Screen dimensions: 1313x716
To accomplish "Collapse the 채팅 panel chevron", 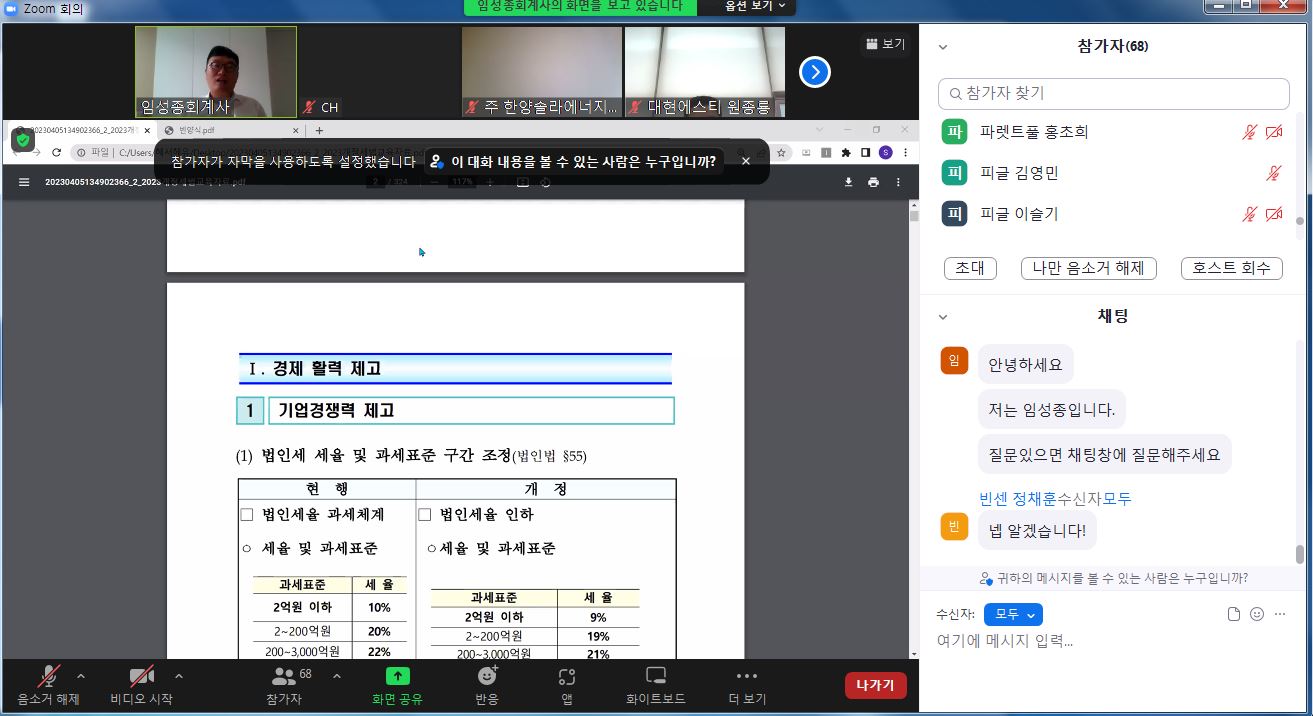I will 942,317.
